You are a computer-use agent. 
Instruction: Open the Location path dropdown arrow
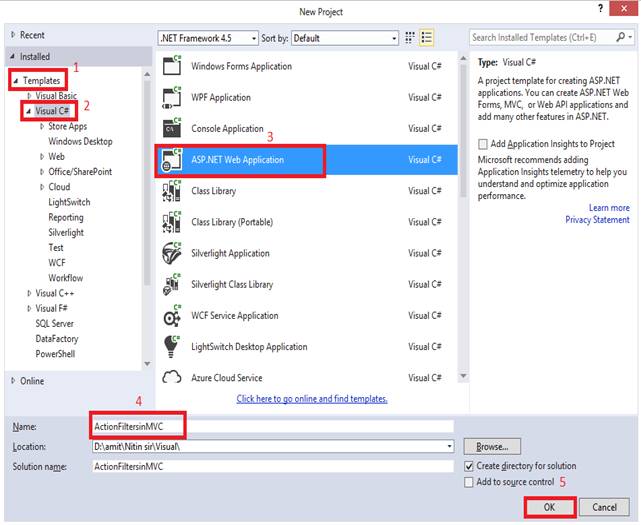tap(449, 446)
